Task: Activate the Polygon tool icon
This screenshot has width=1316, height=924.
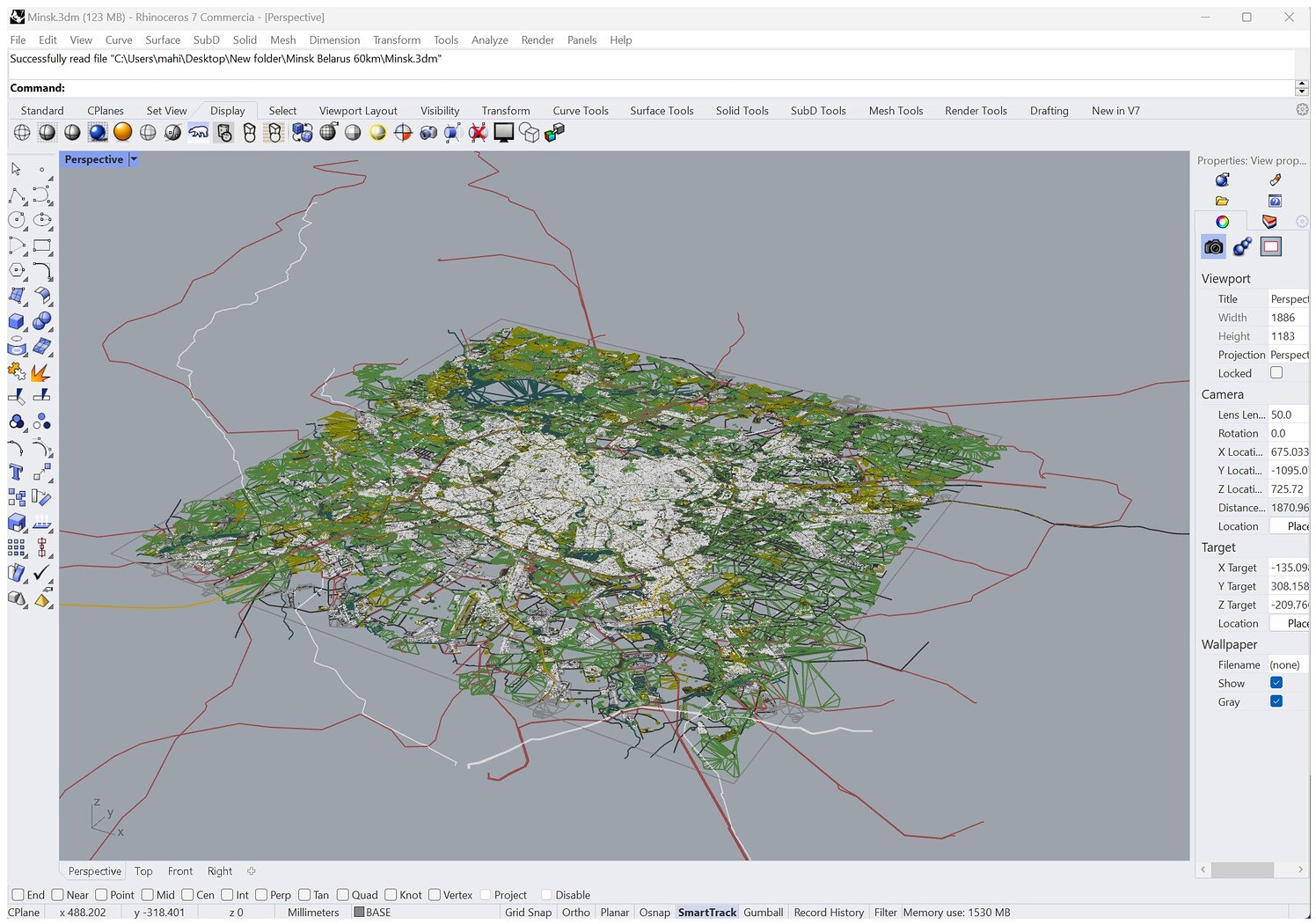Action: (17, 271)
